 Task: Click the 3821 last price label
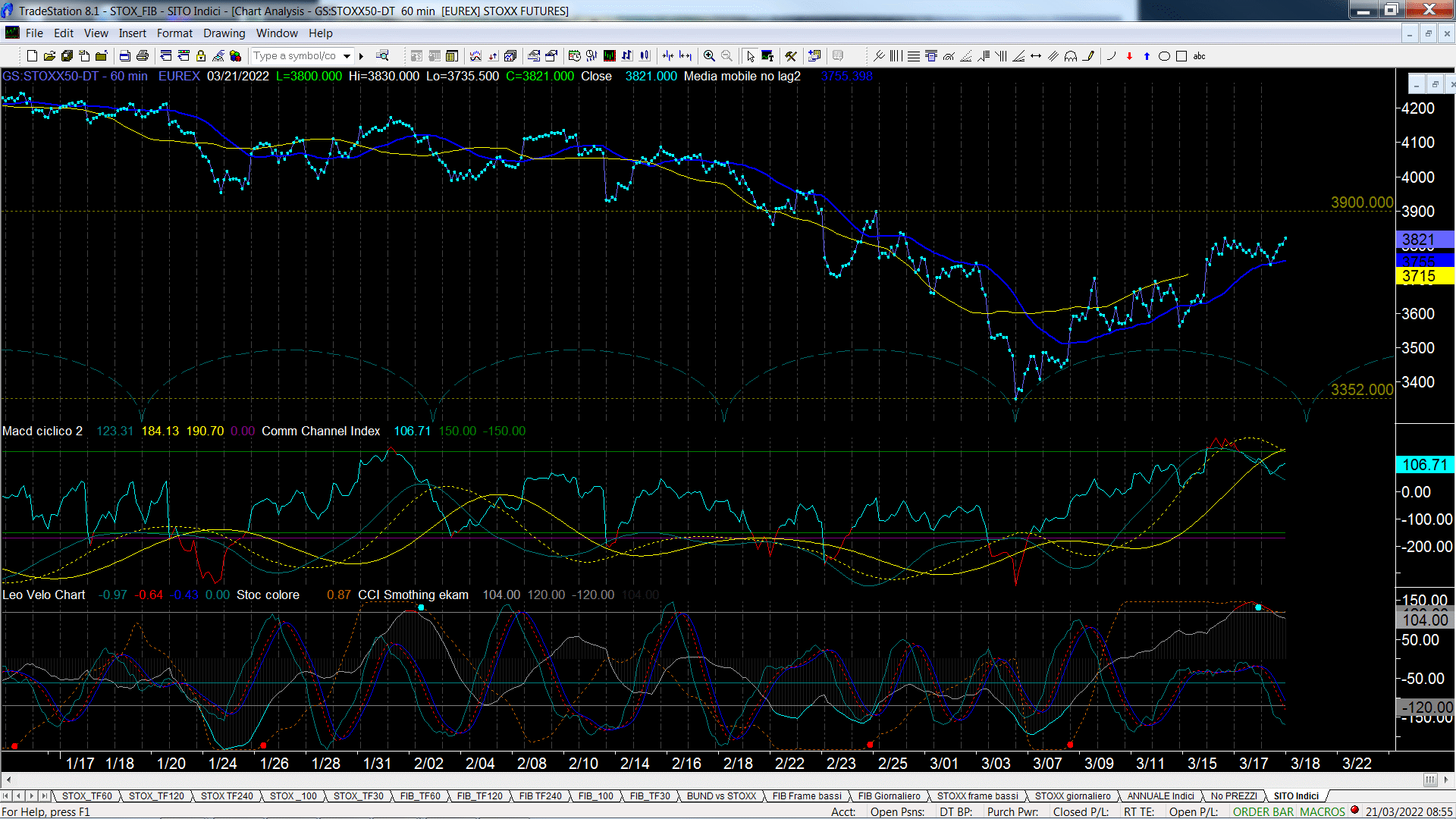coord(1425,240)
